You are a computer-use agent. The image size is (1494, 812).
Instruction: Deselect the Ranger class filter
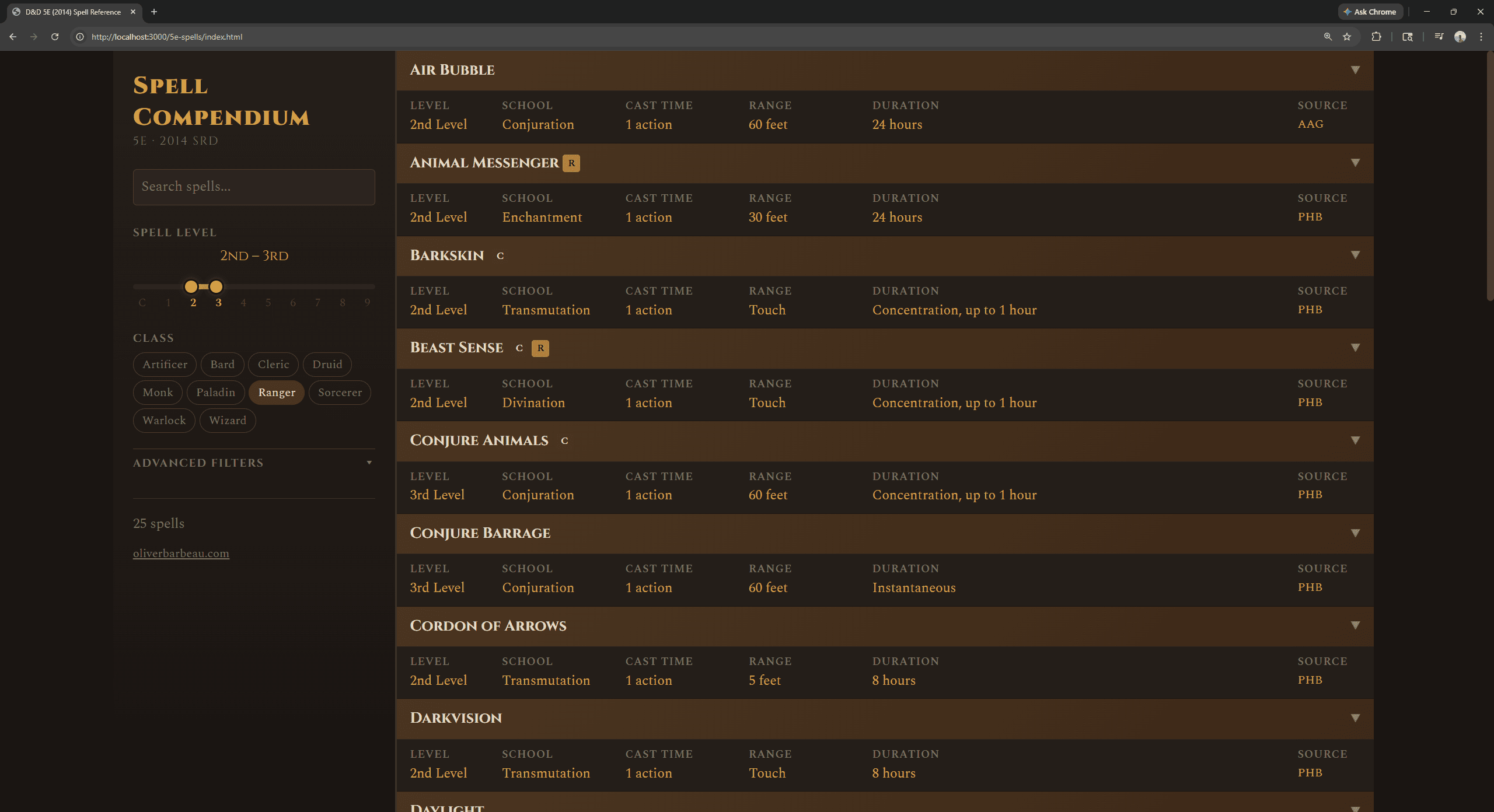point(277,393)
